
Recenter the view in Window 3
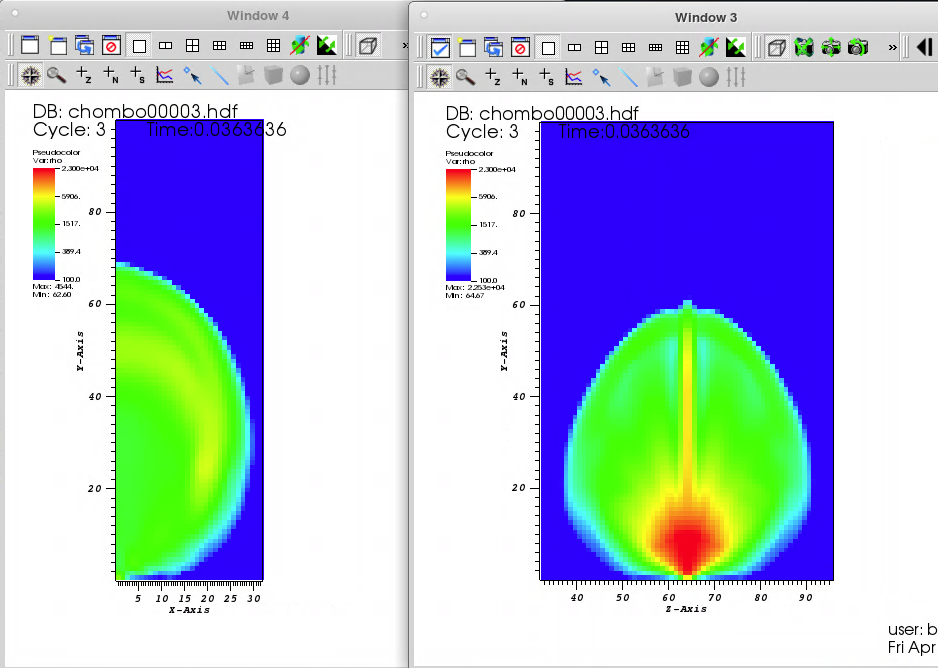[x=831, y=47]
